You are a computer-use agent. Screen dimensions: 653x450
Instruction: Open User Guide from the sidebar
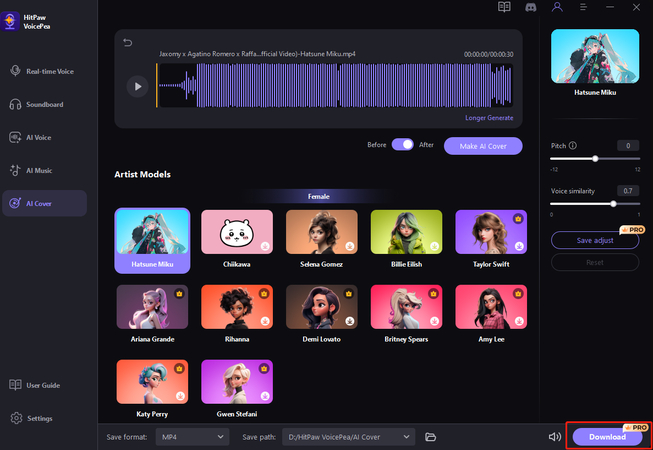(x=45, y=385)
